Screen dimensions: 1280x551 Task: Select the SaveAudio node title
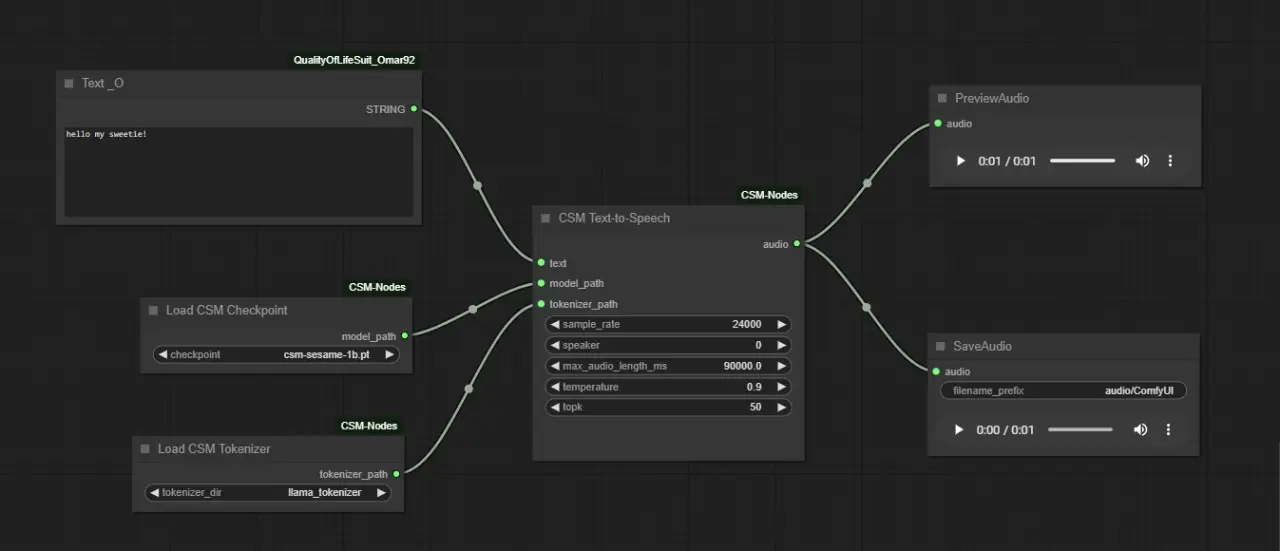tap(982, 347)
